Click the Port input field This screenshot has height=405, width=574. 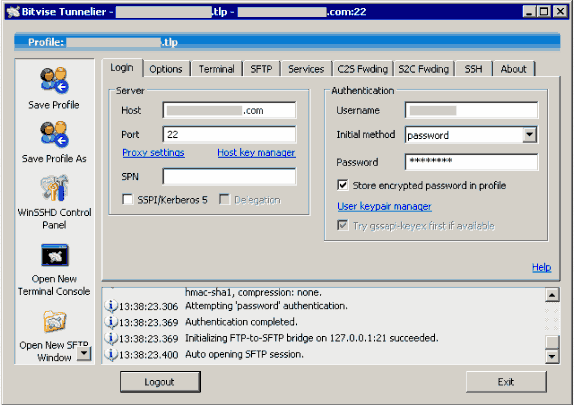[x=229, y=134]
